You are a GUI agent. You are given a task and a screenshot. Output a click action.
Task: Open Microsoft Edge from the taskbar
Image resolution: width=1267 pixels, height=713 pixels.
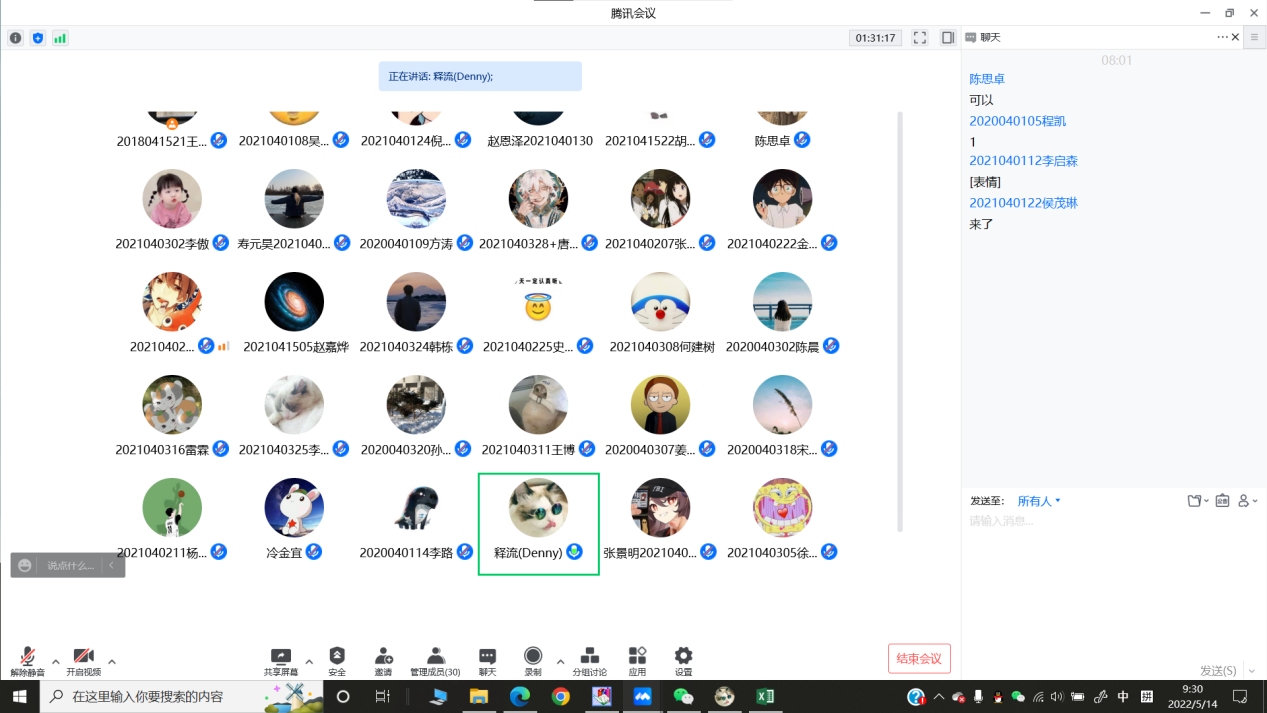tap(519, 696)
